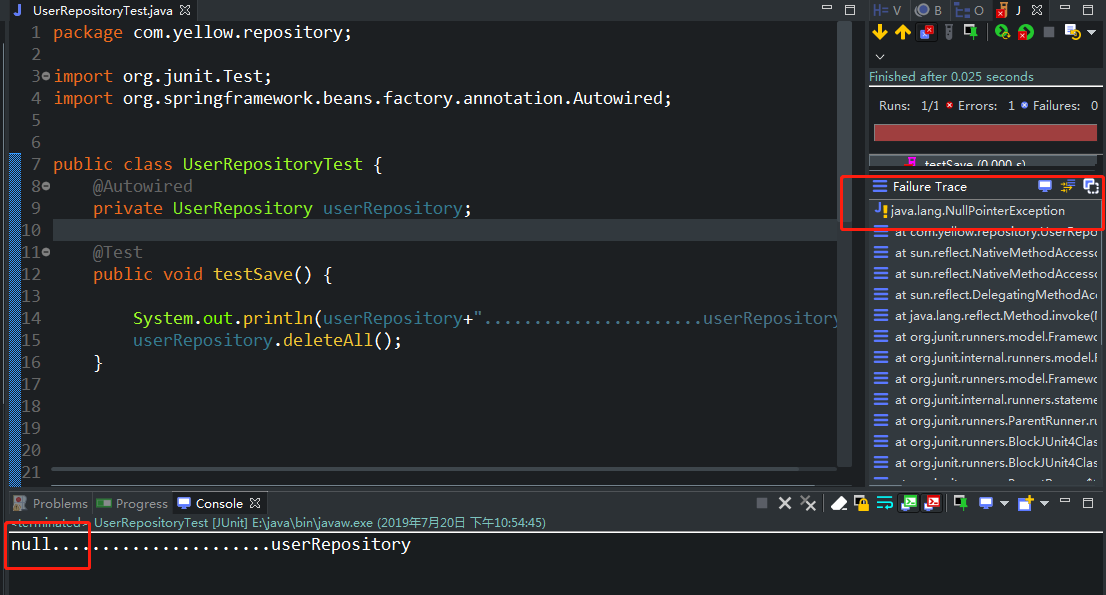The width and height of the screenshot is (1106, 595).
Task: Toggle Scroll Lock in the Console
Action: [861, 503]
